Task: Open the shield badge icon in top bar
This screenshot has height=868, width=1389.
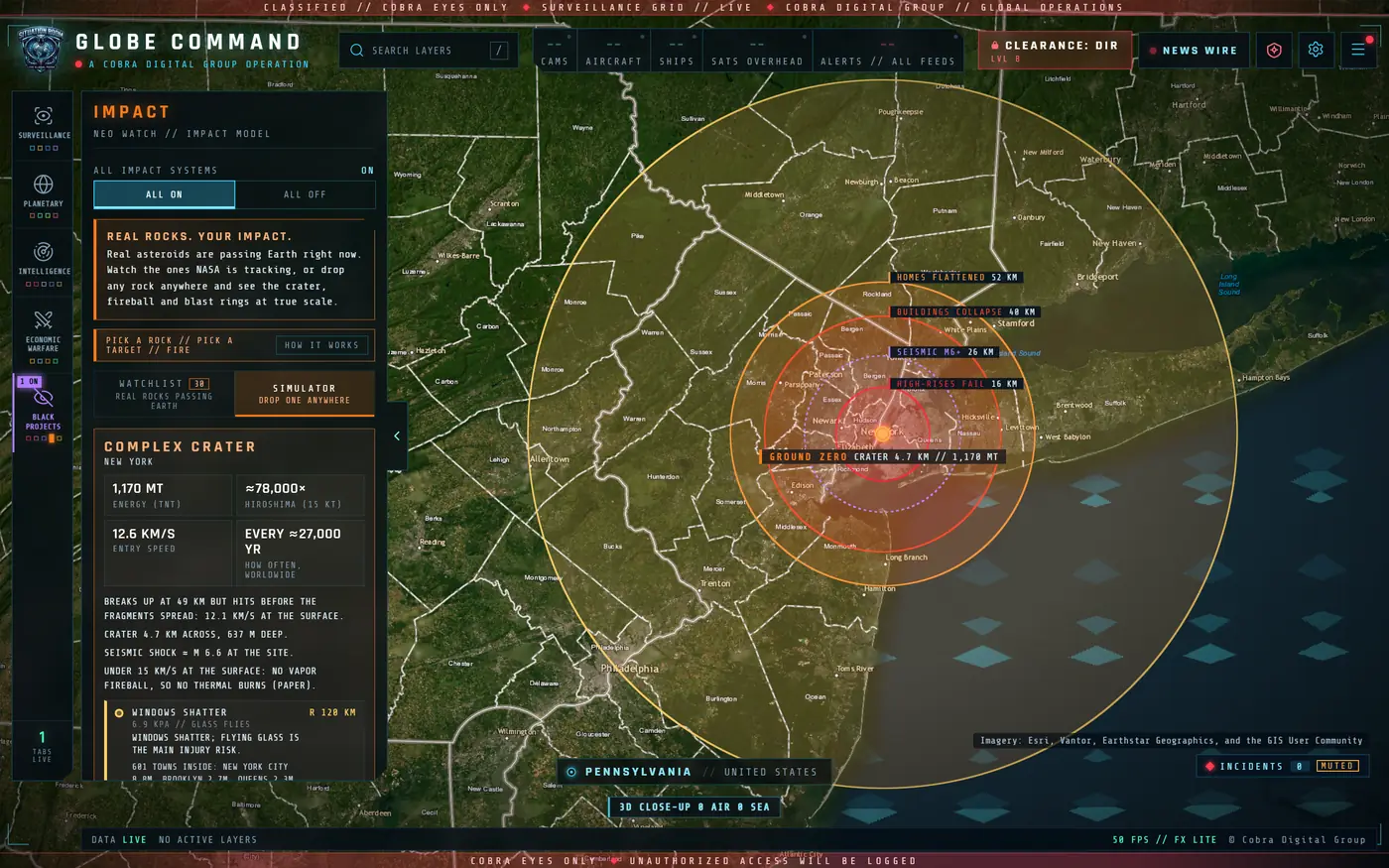Action: coord(1274,50)
